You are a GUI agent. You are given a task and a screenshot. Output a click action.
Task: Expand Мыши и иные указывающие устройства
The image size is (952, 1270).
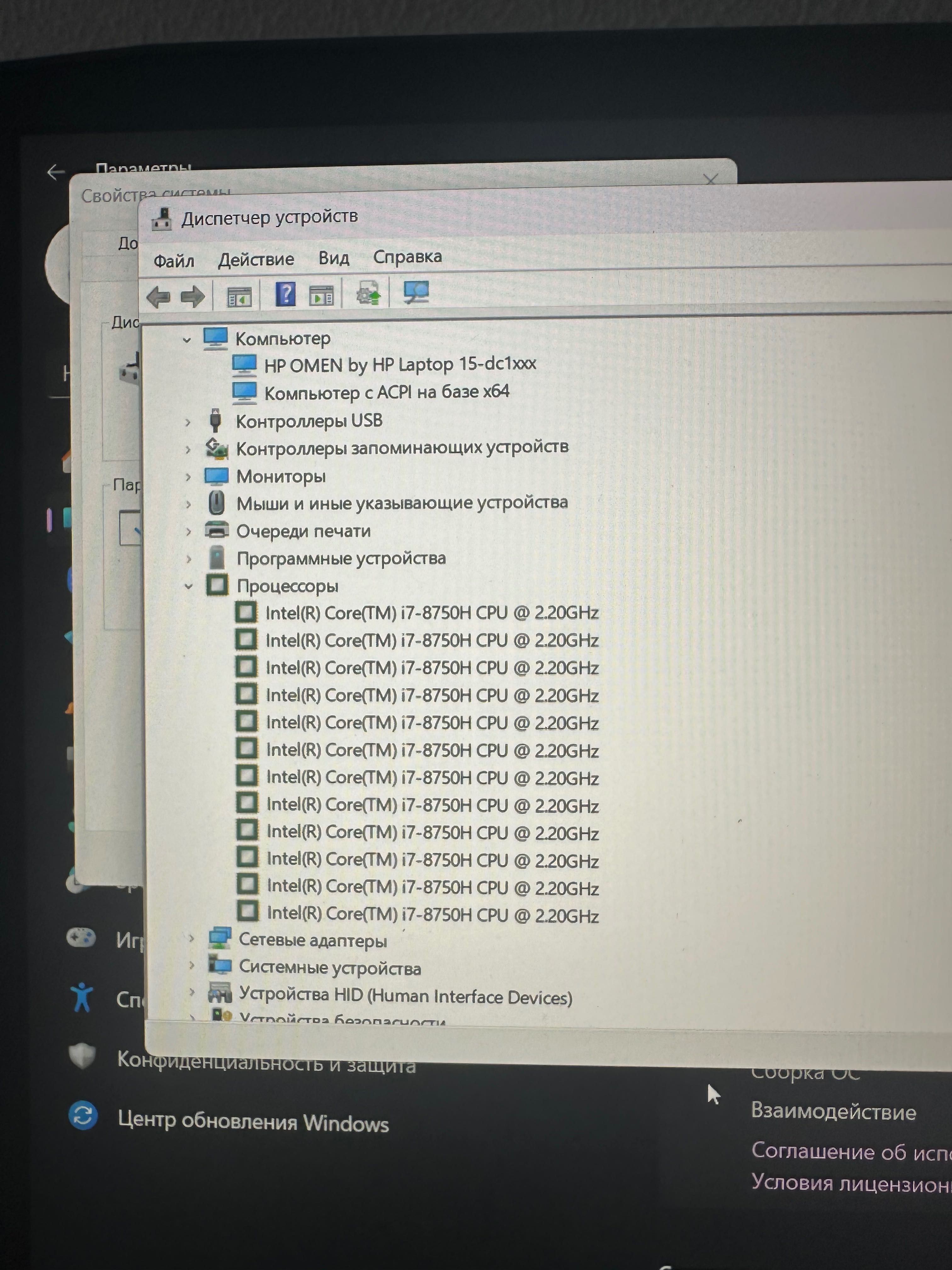(x=188, y=505)
